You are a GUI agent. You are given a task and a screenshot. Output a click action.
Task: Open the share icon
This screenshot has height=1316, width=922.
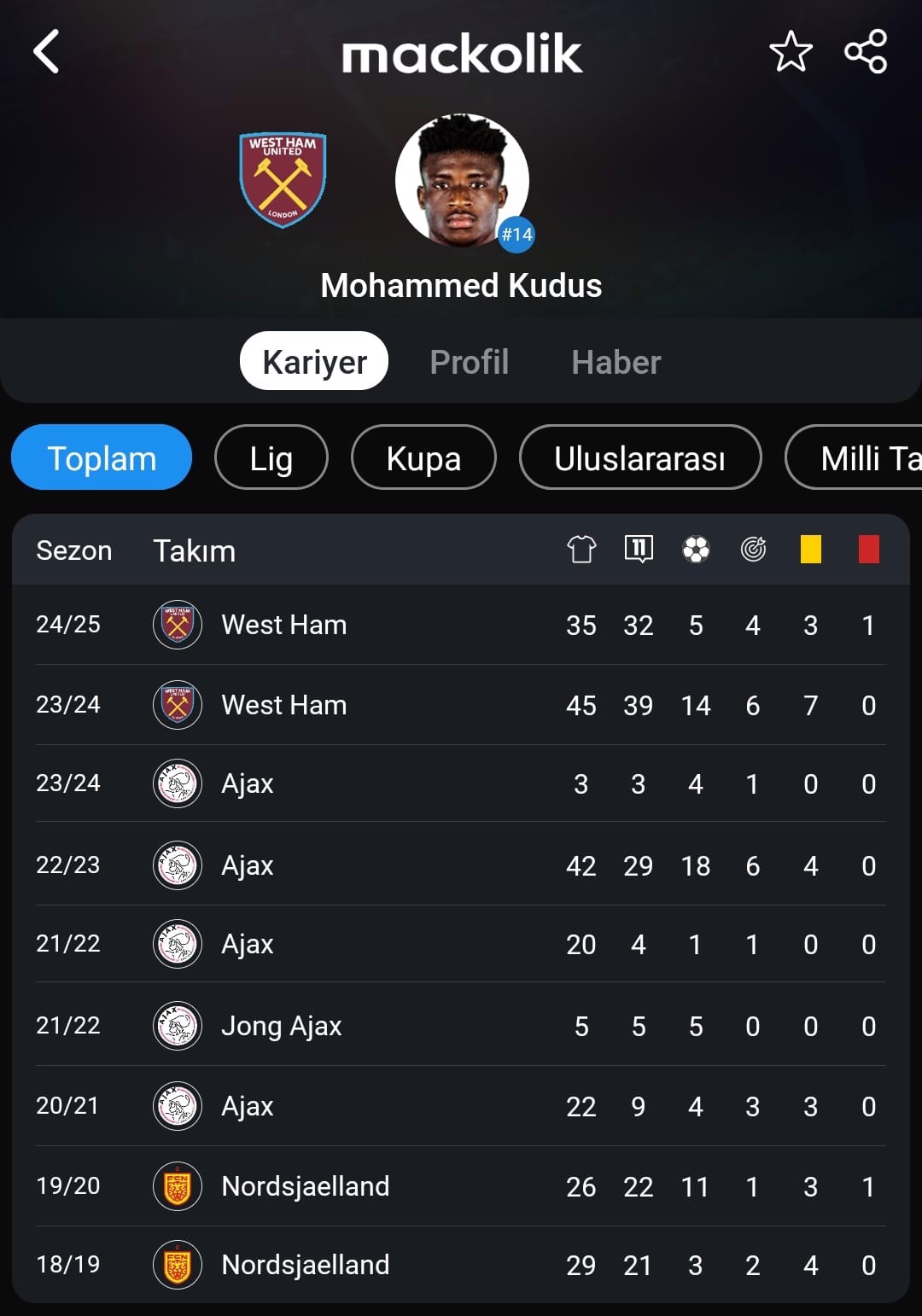coord(866,51)
